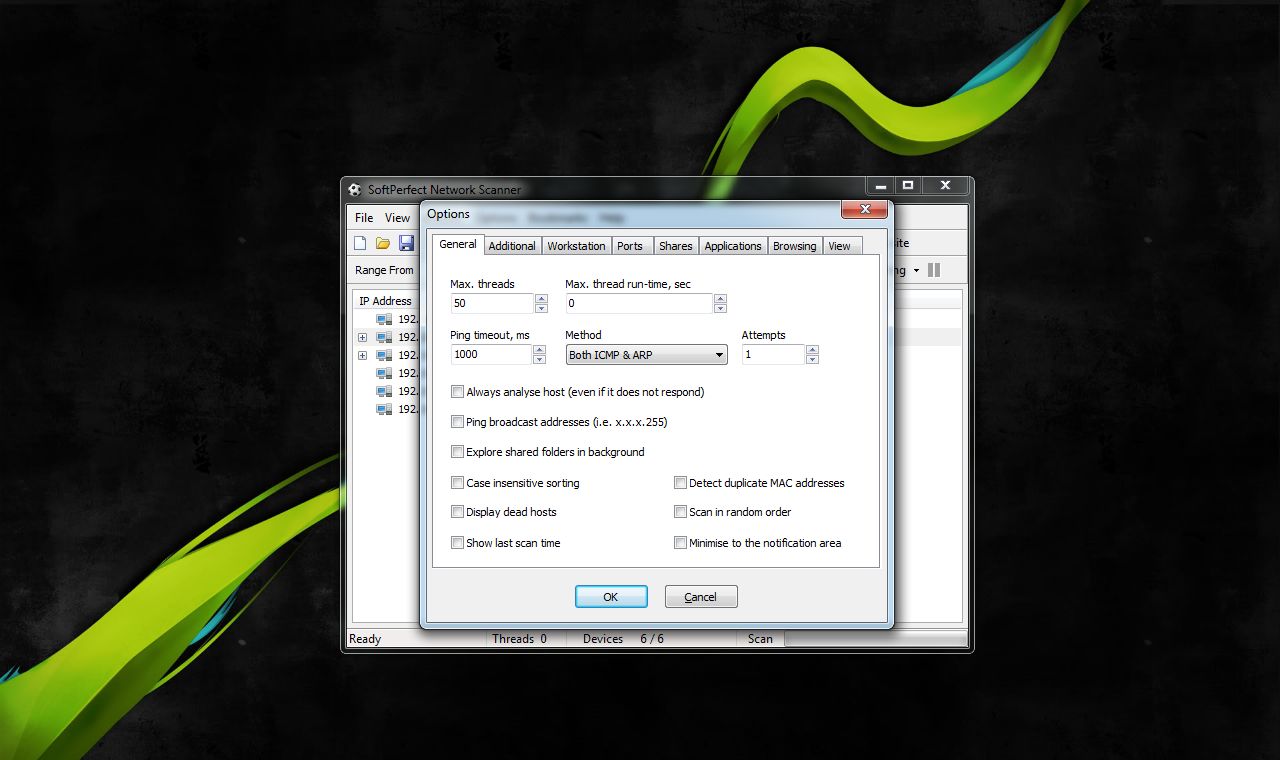This screenshot has height=760, width=1280.
Task: Open the Applications tab
Action: pos(733,246)
